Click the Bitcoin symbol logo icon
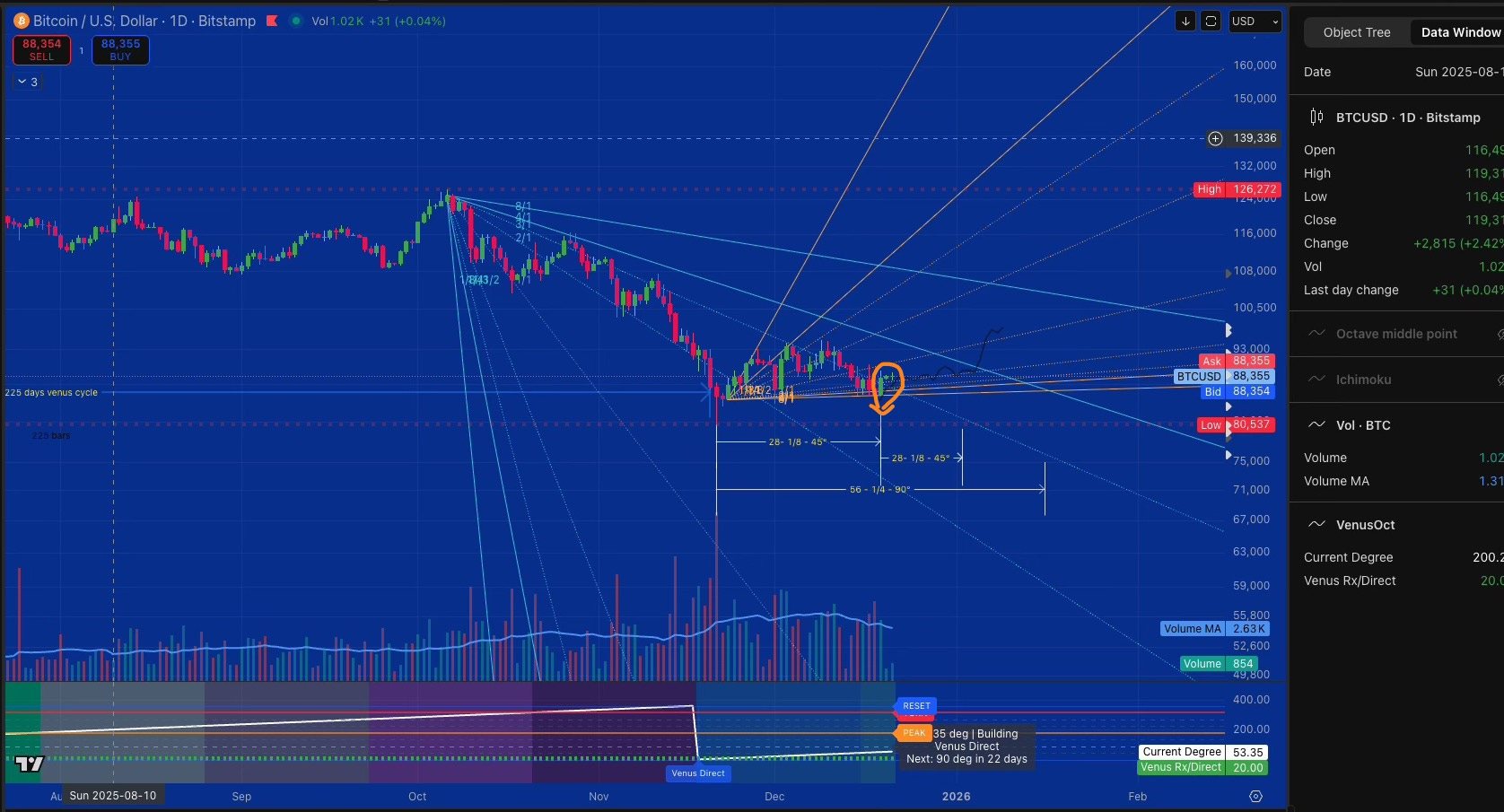1504x812 pixels. point(22,21)
